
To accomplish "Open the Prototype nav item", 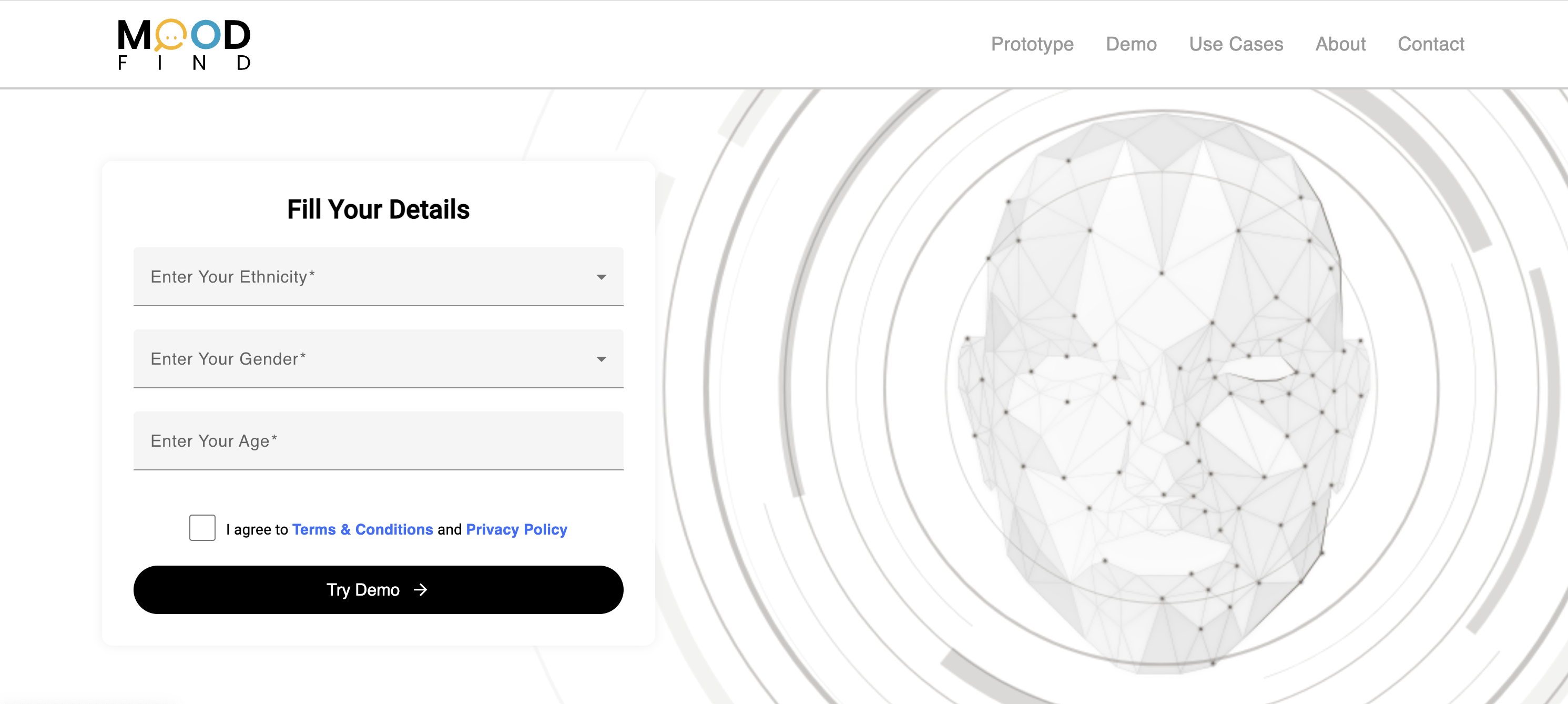I will click(x=1032, y=44).
